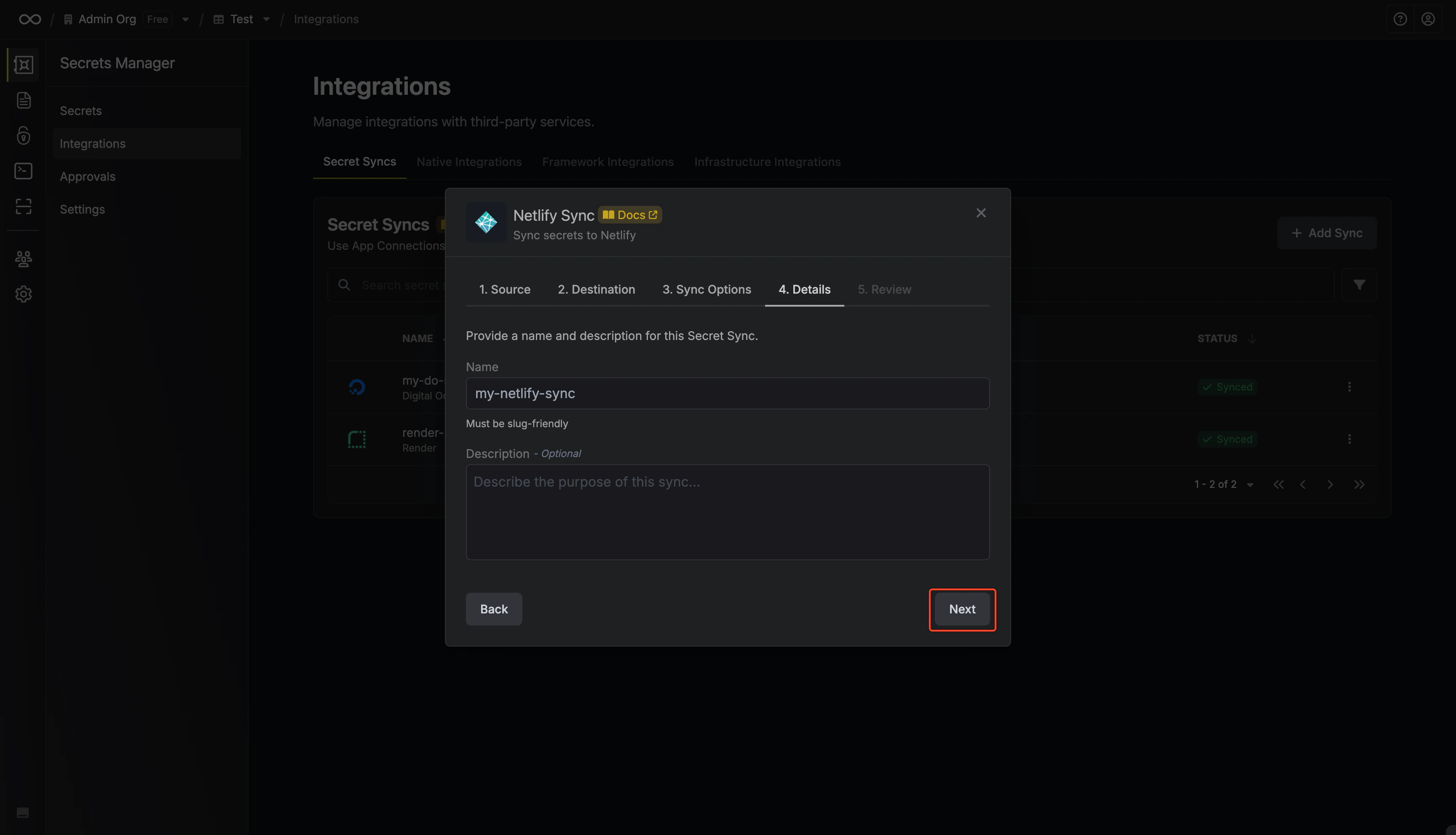The width and height of the screenshot is (1456, 835).
Task: Click the Next button
Action: [962, 609]
